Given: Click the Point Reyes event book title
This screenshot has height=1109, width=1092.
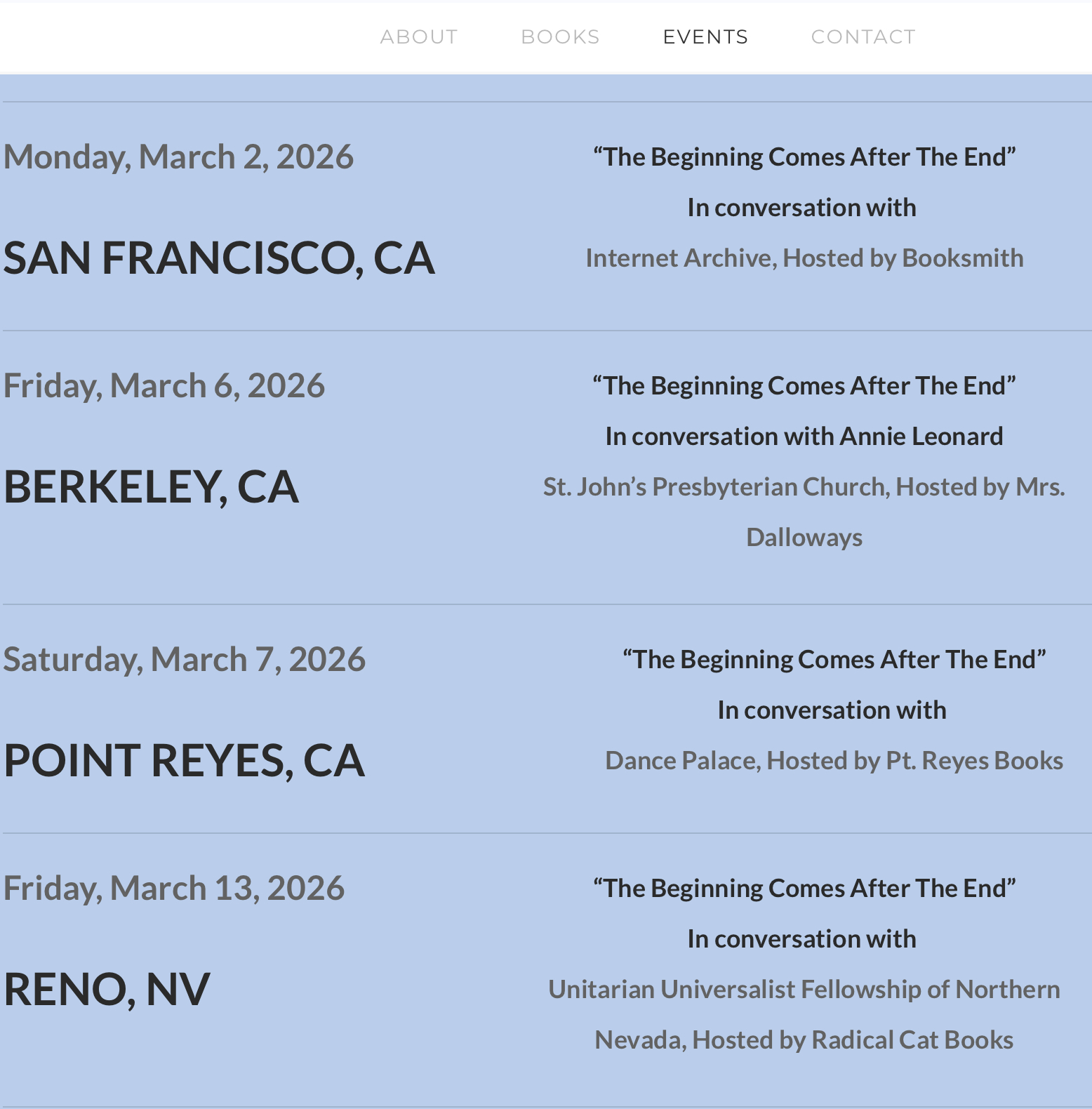Looking at the screenshot, I should [x=834, y=660].
